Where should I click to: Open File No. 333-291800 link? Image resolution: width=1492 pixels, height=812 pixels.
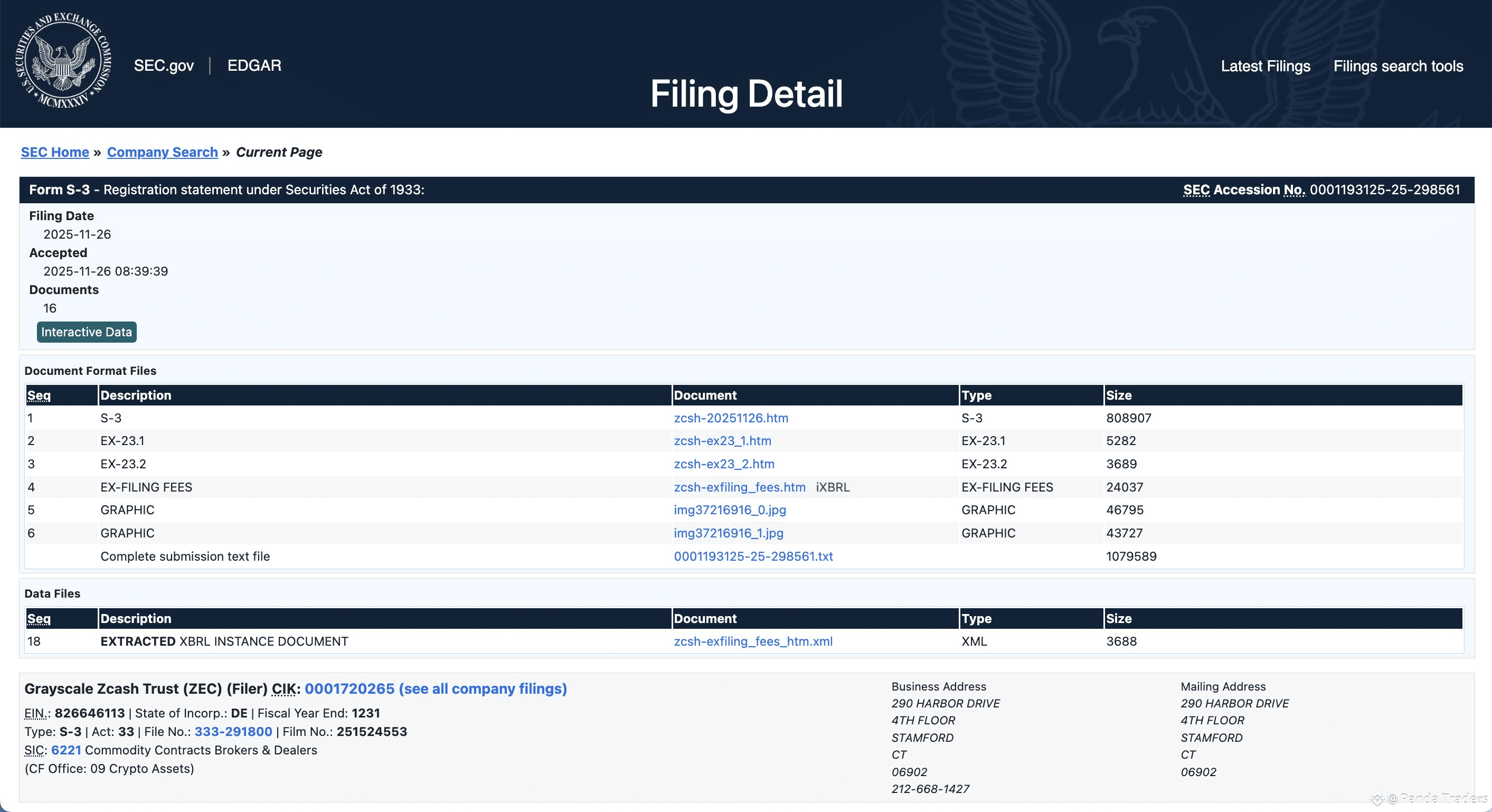click(233, 732)
